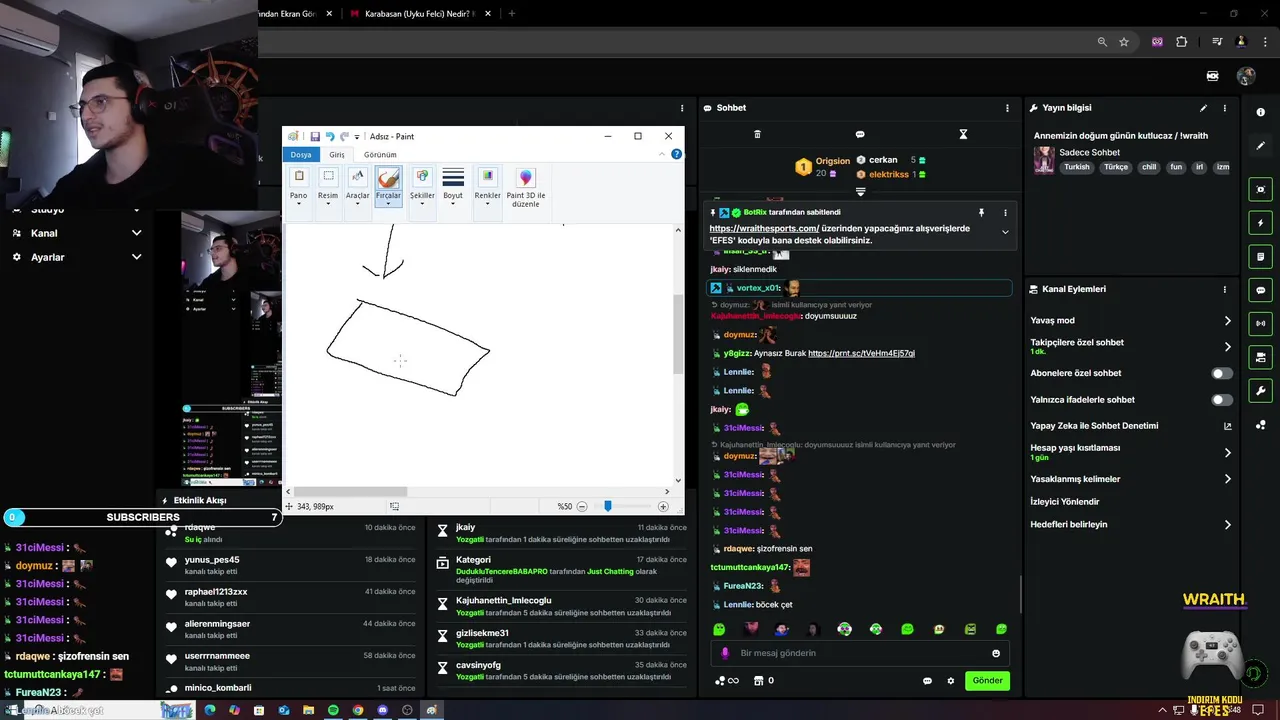Click Paint vertical scrollbar thumb

[679, 335]
